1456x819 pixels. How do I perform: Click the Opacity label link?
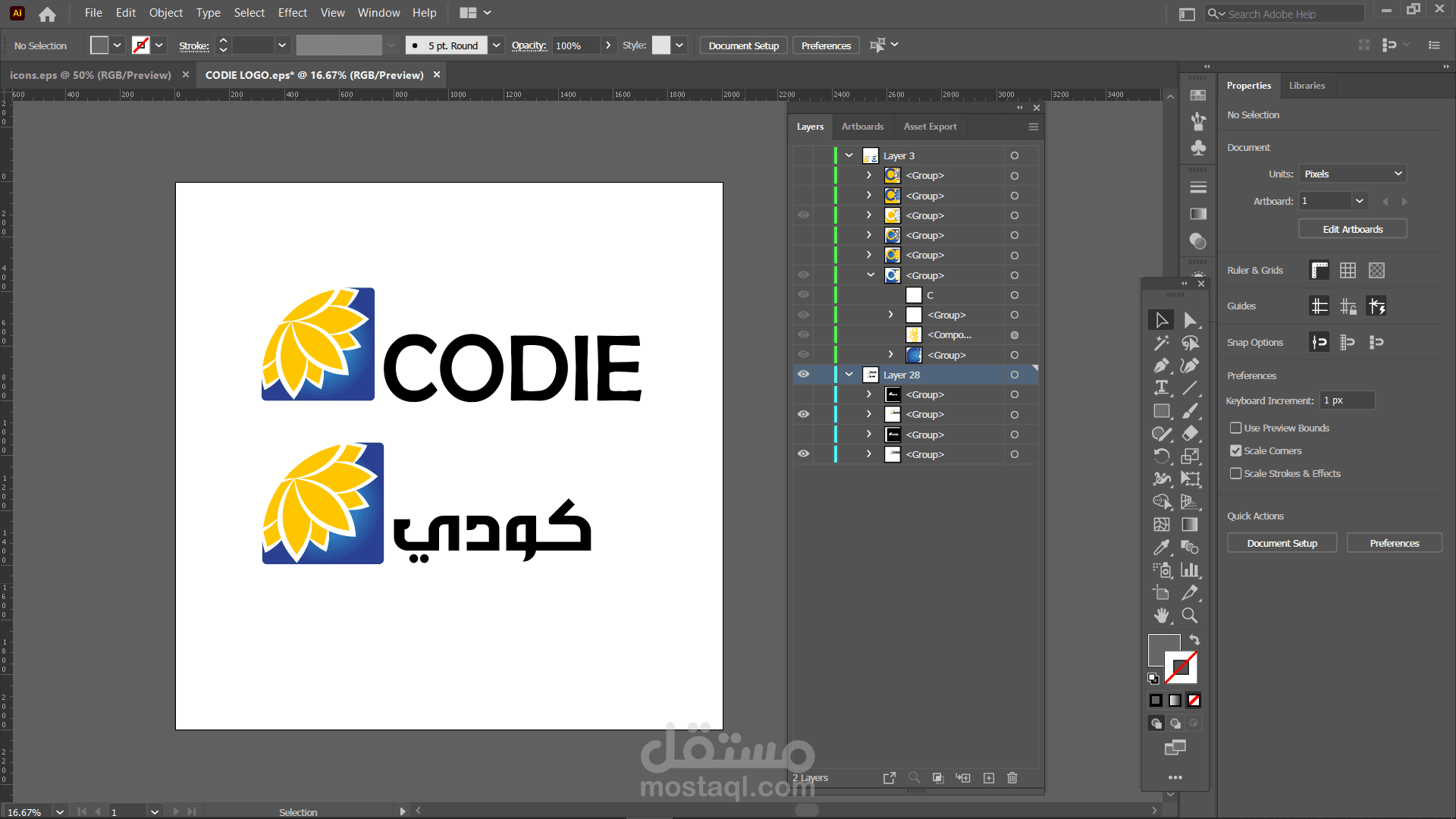pos(529,45)
